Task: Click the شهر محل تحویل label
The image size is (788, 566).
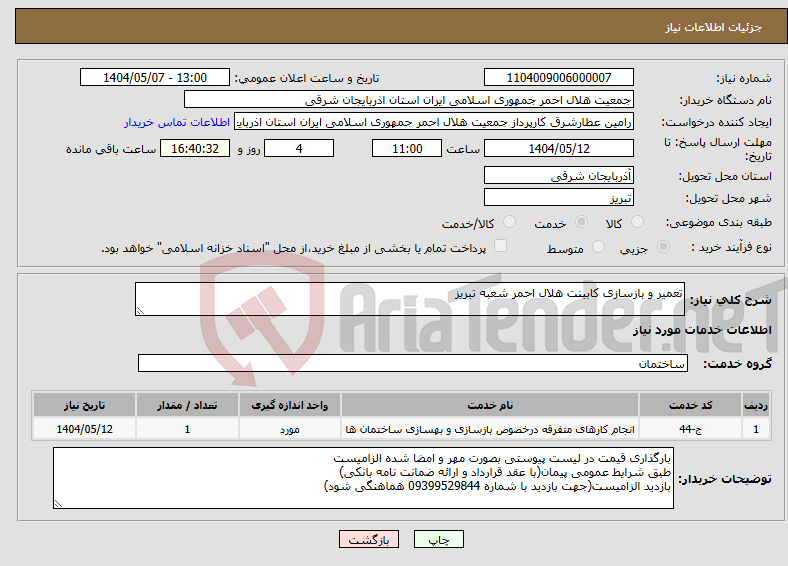Action: click(x=729, y=199)
